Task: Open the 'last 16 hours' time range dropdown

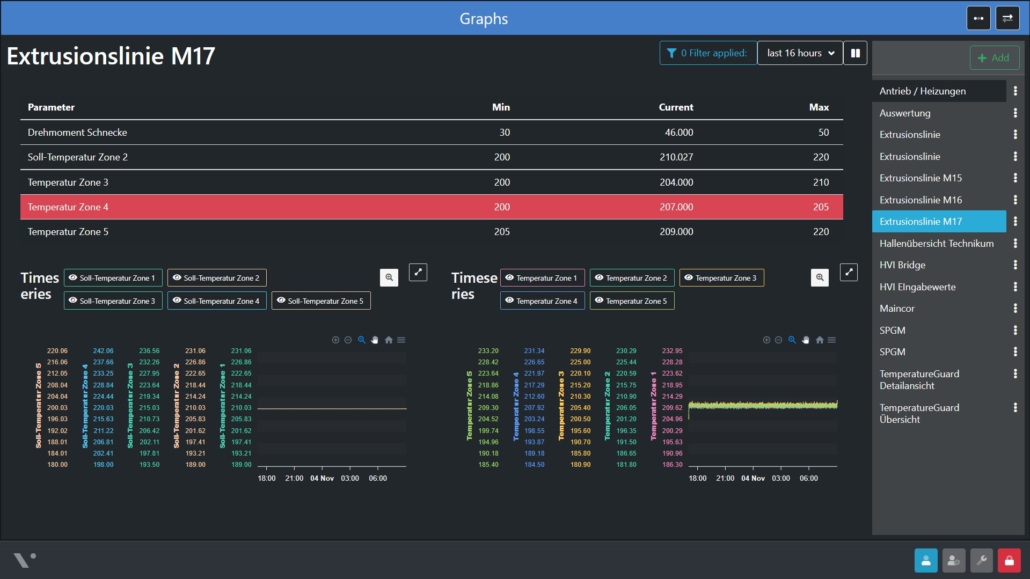Action: tap(798, 53)
